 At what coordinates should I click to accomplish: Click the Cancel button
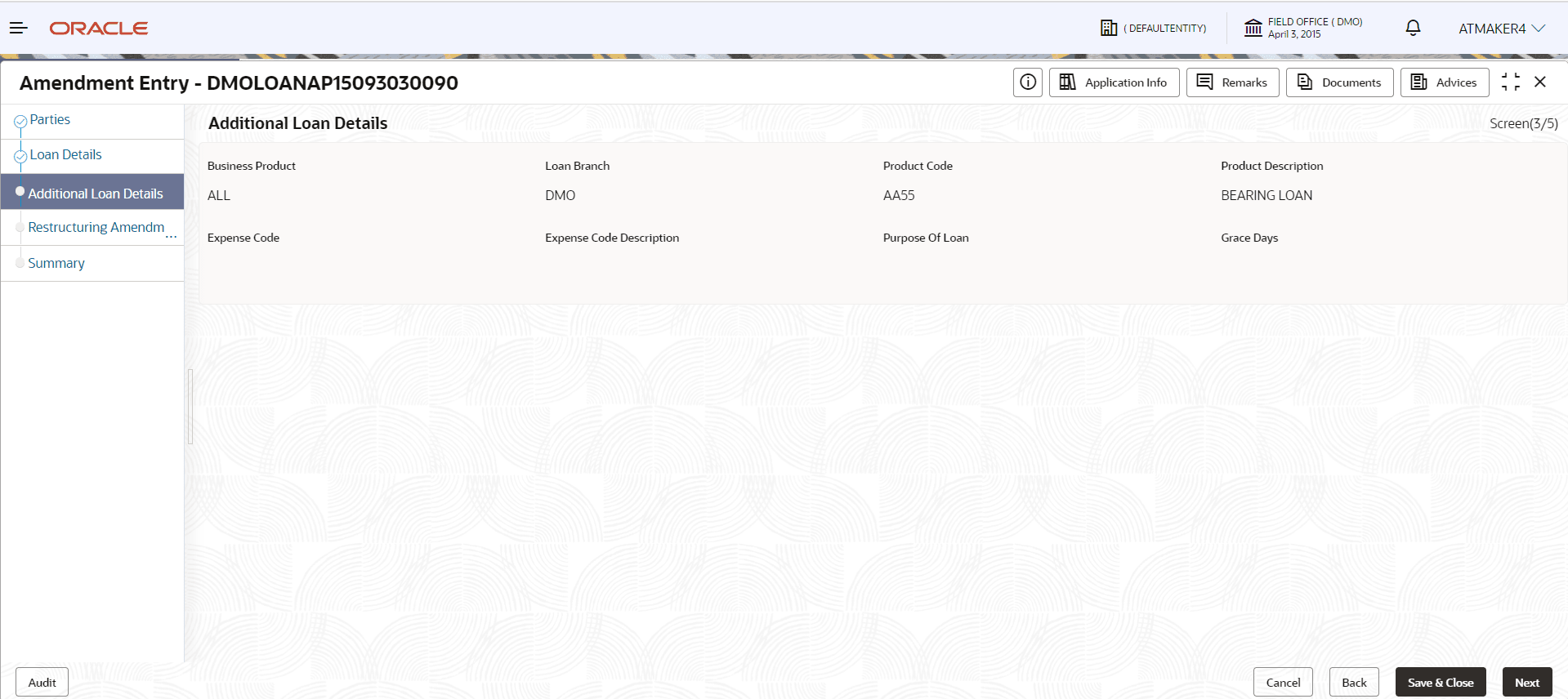tap(1283, 682)
